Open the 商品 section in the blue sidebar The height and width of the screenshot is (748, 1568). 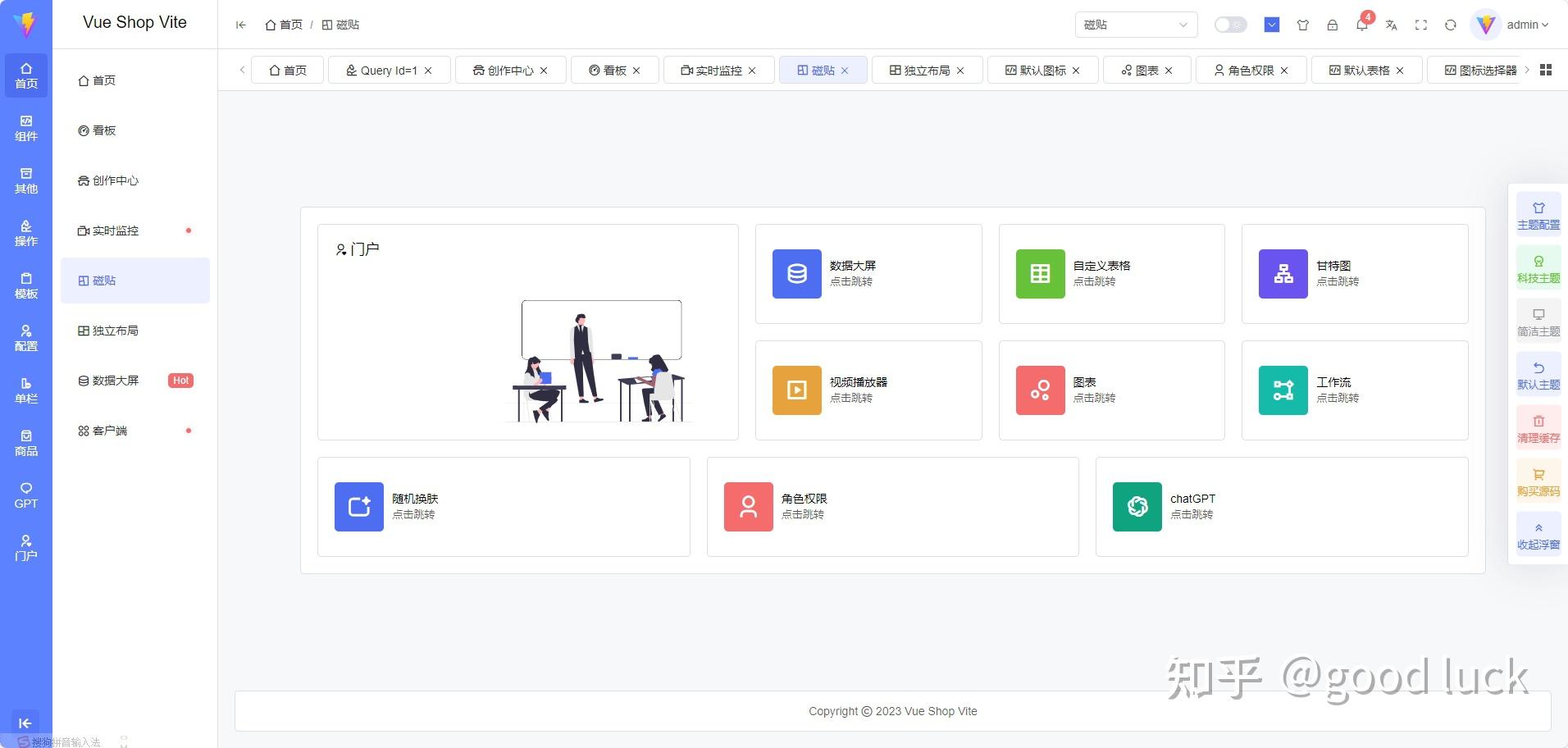pos(26,443)
